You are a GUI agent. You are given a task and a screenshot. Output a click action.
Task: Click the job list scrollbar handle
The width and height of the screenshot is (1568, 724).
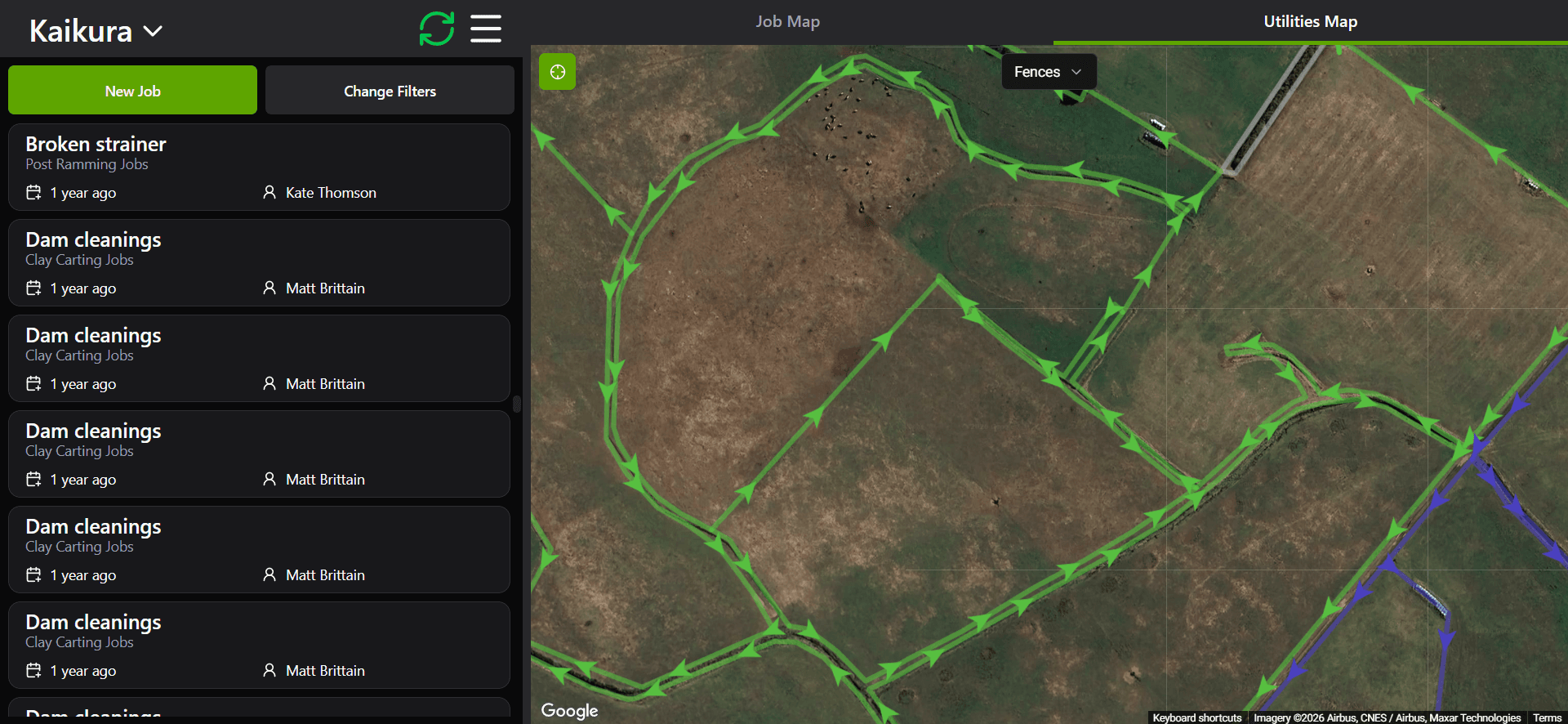click(517, 404)
